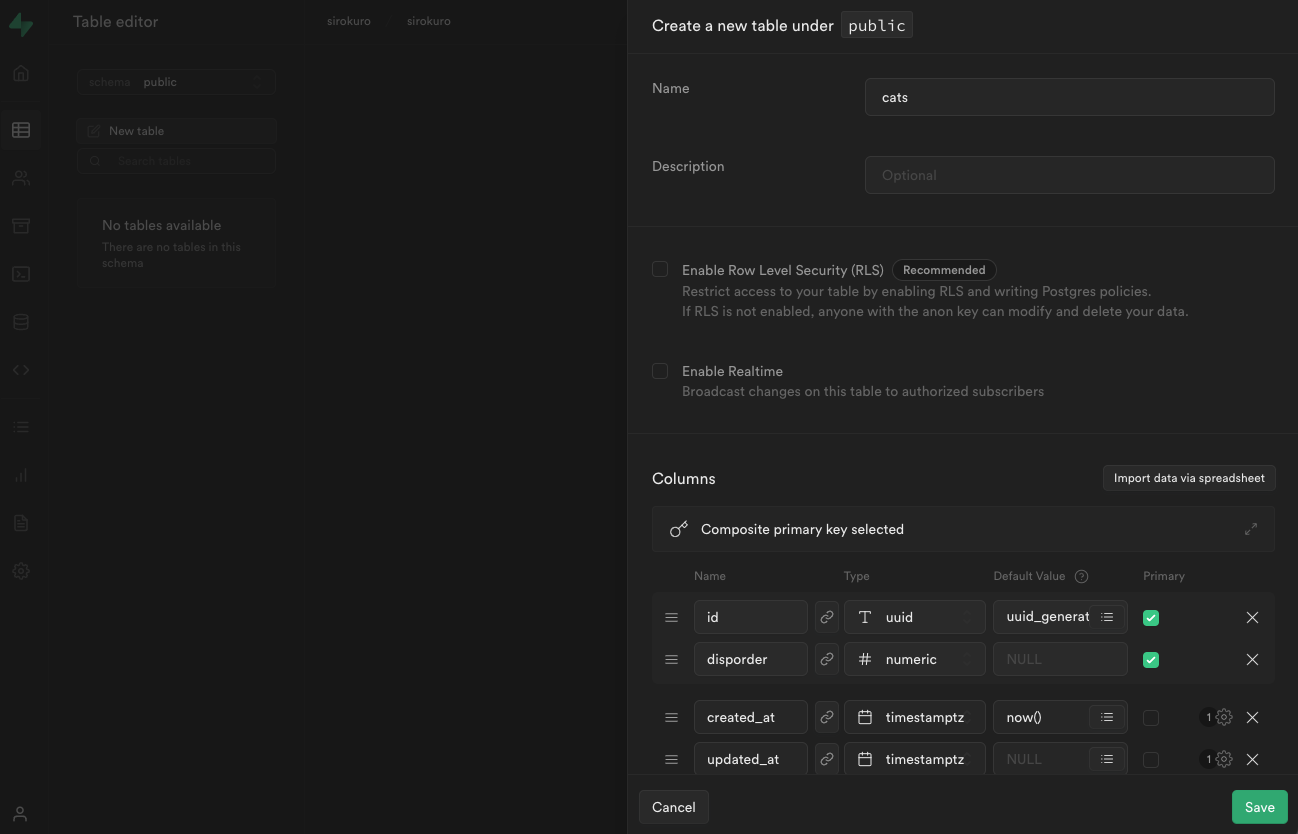Click drag handle of created_at column row
The width and height of the screenshot is (1298, 834).
pos(672,717)
